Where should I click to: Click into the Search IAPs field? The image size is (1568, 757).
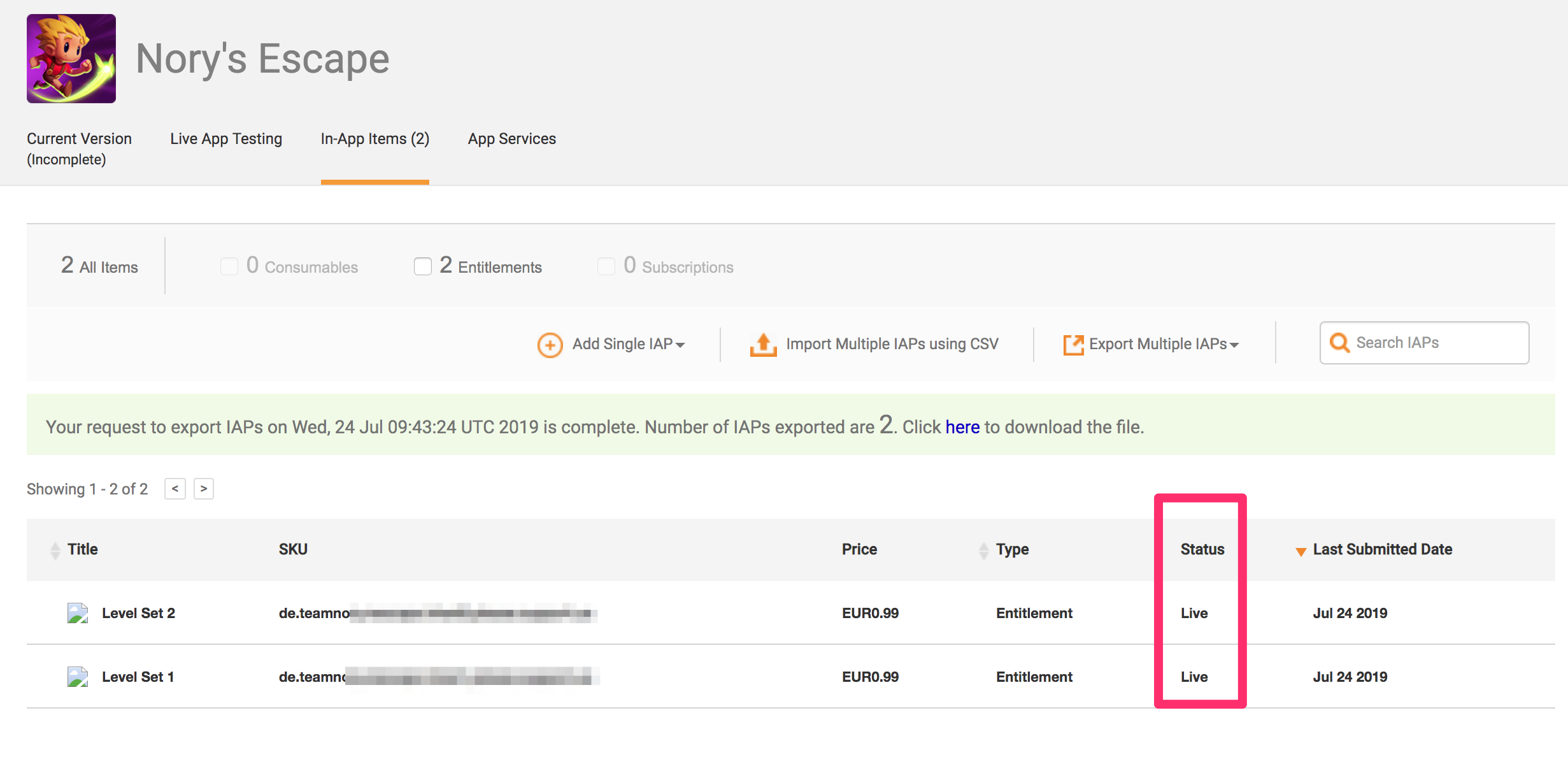[x=1436, y=343]
